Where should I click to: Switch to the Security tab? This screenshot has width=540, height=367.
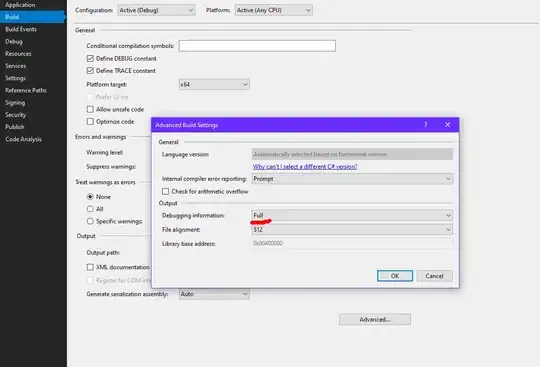[x=15, y=115]
